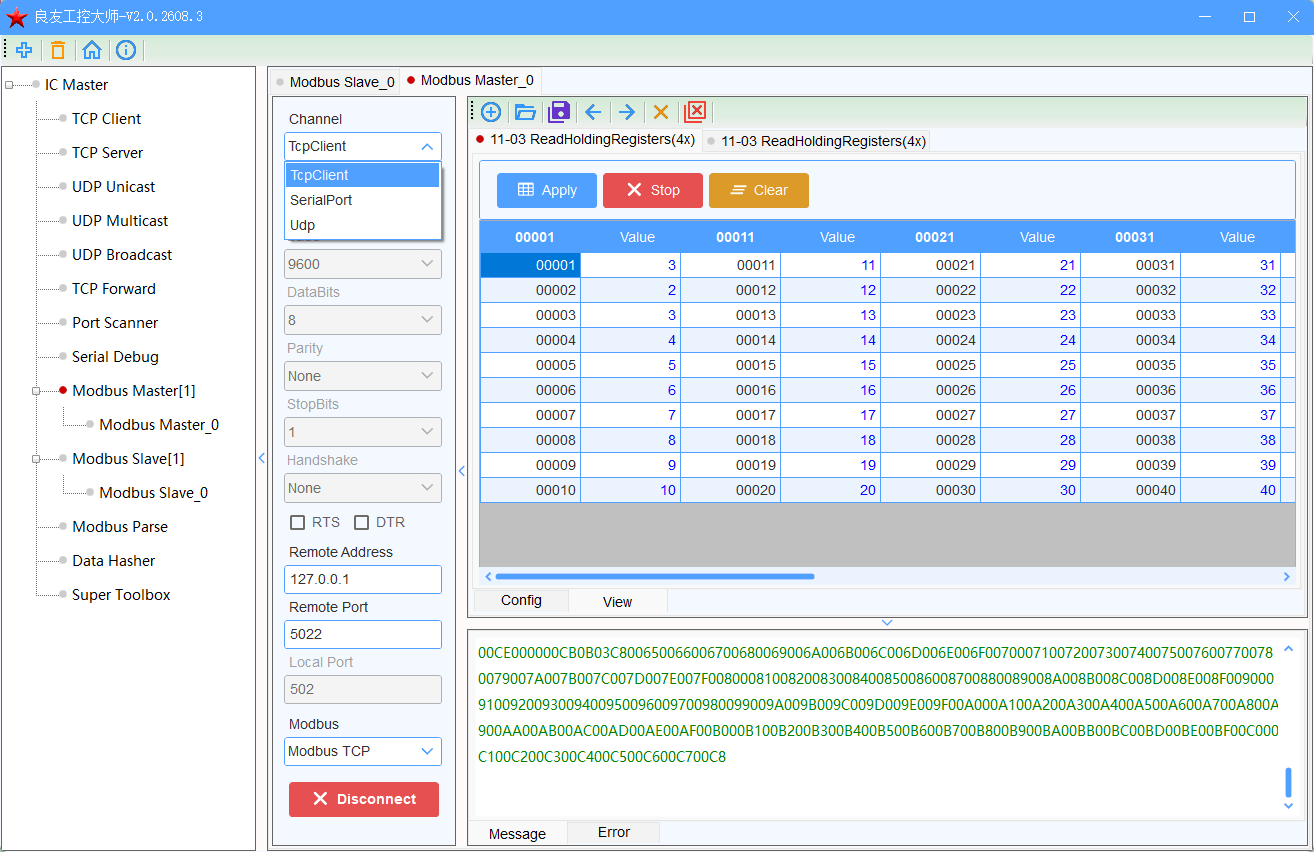The image size is (1314, 852).
Task: Open Data Hasher in tree
Action: point(113,561)
